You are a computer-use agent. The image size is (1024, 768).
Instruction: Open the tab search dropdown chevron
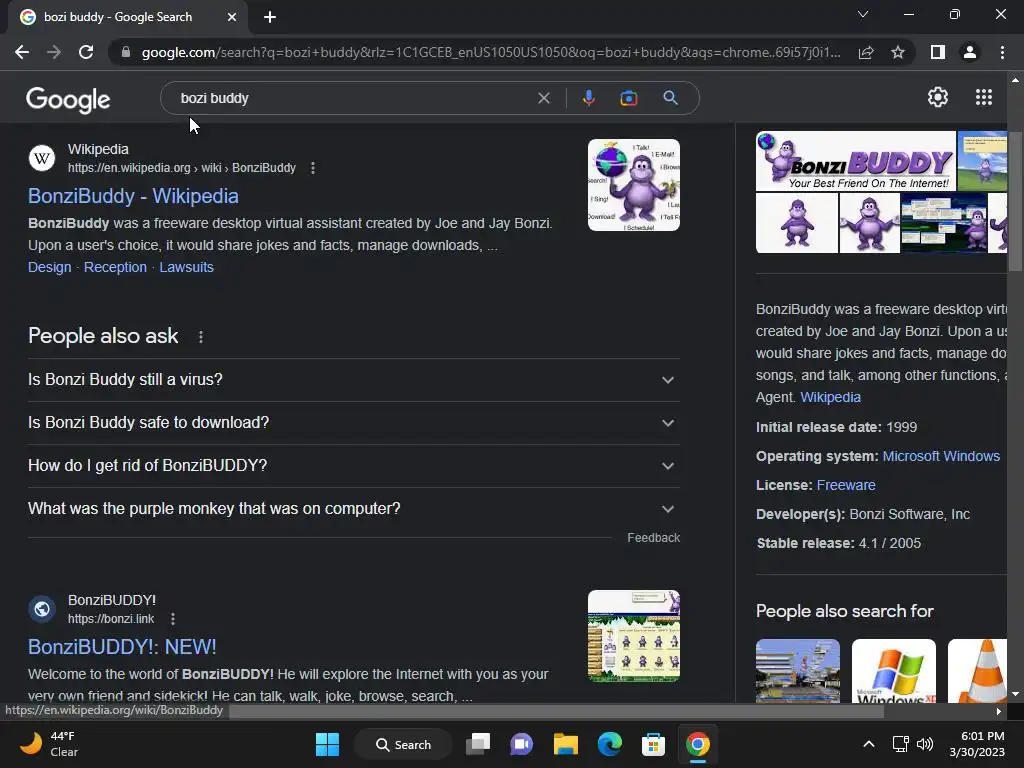[x=863, y=14]
